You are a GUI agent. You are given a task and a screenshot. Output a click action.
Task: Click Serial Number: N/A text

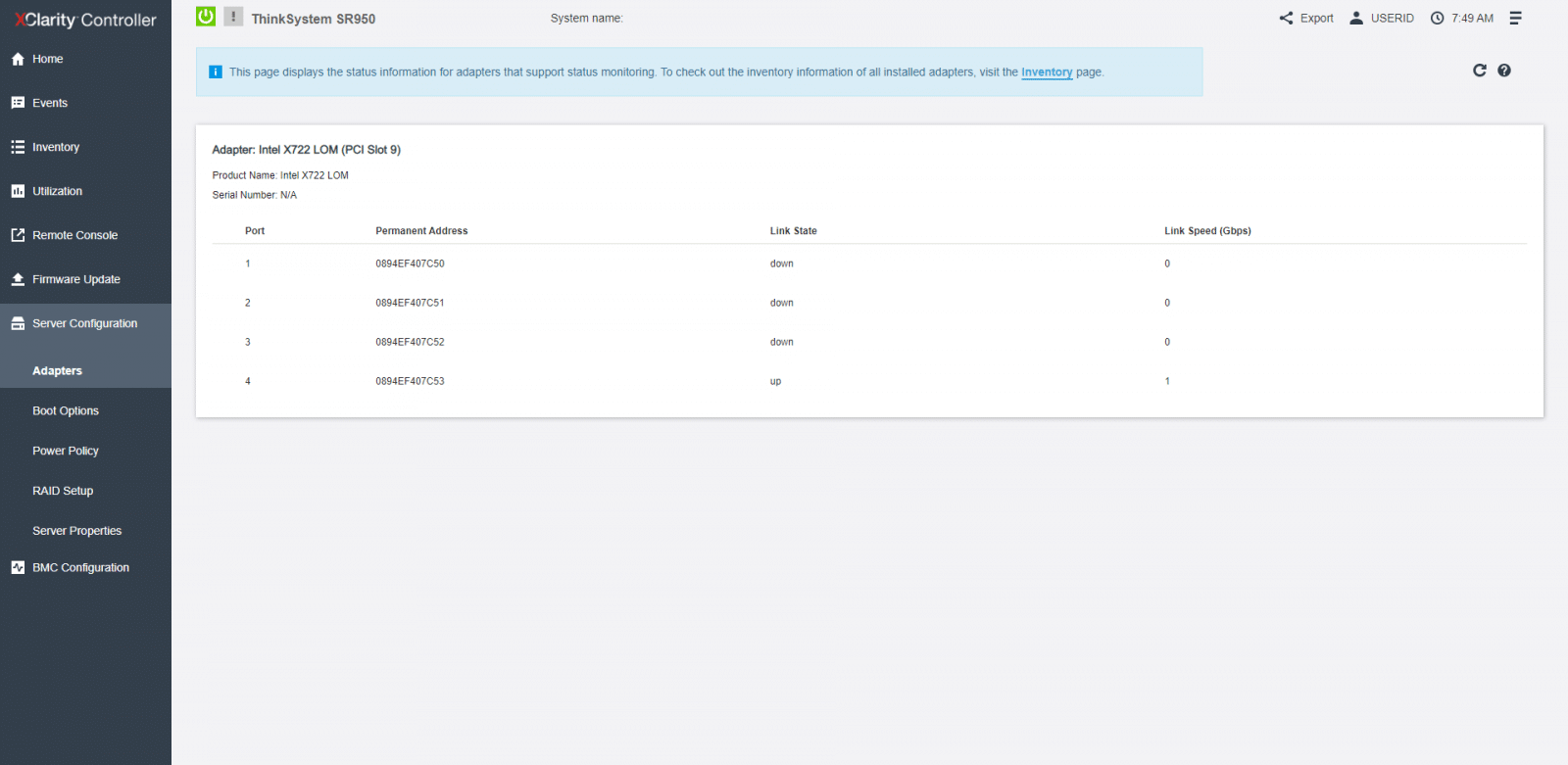254,195
